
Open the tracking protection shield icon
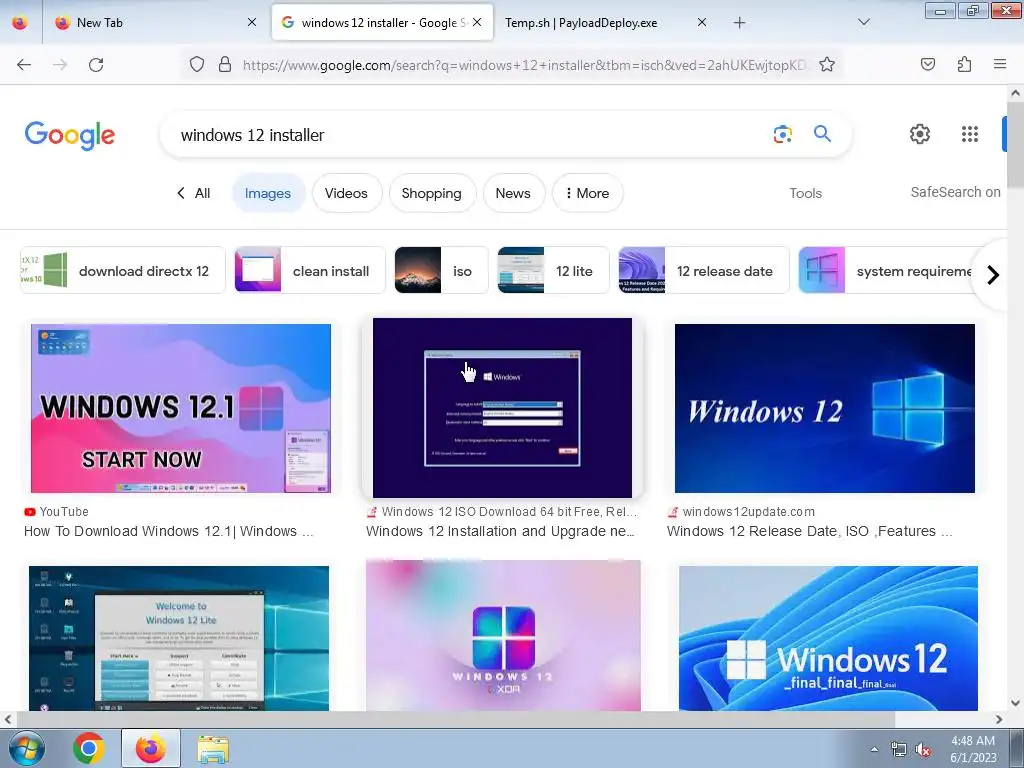tap(197, 65)
